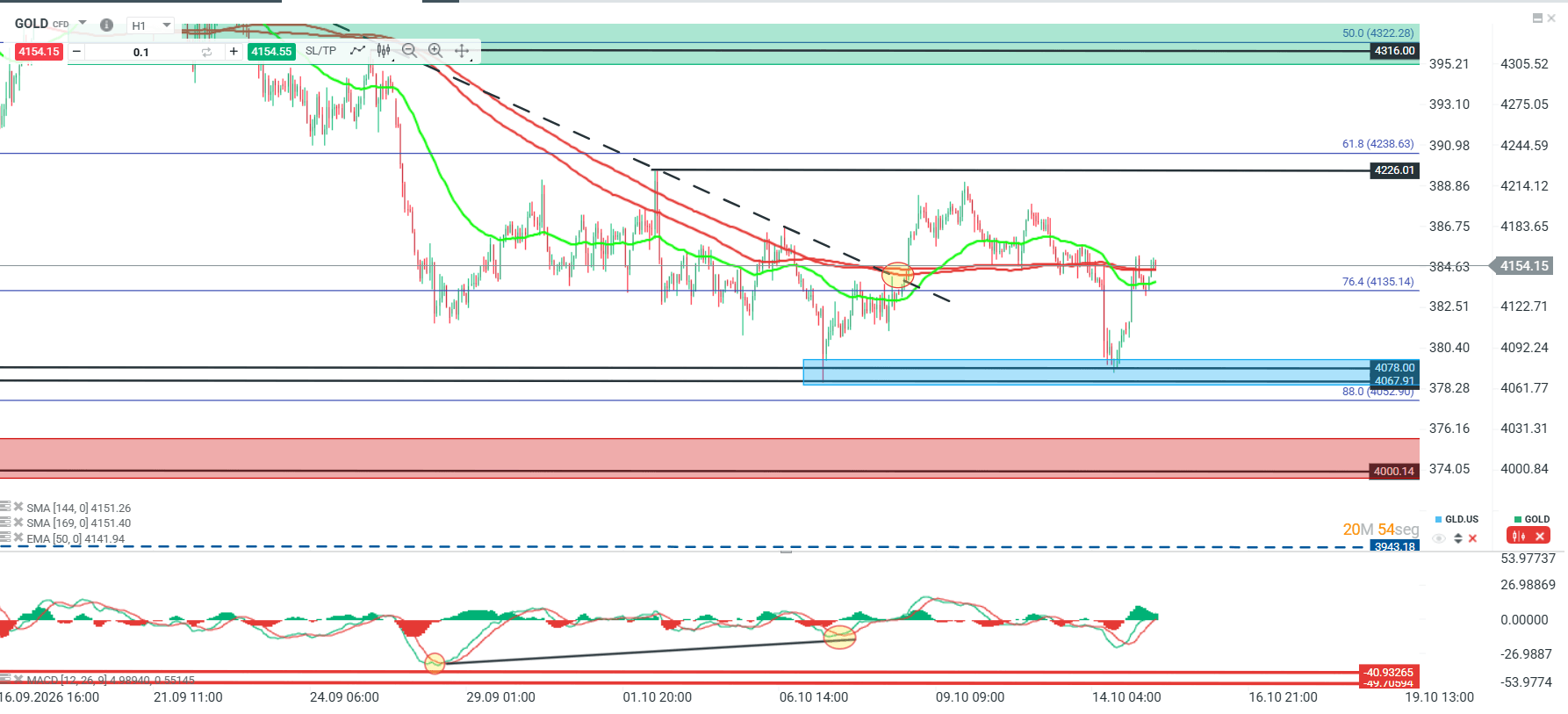
Task: Select the 4000.14 price level label
Action: [1395, 472]
